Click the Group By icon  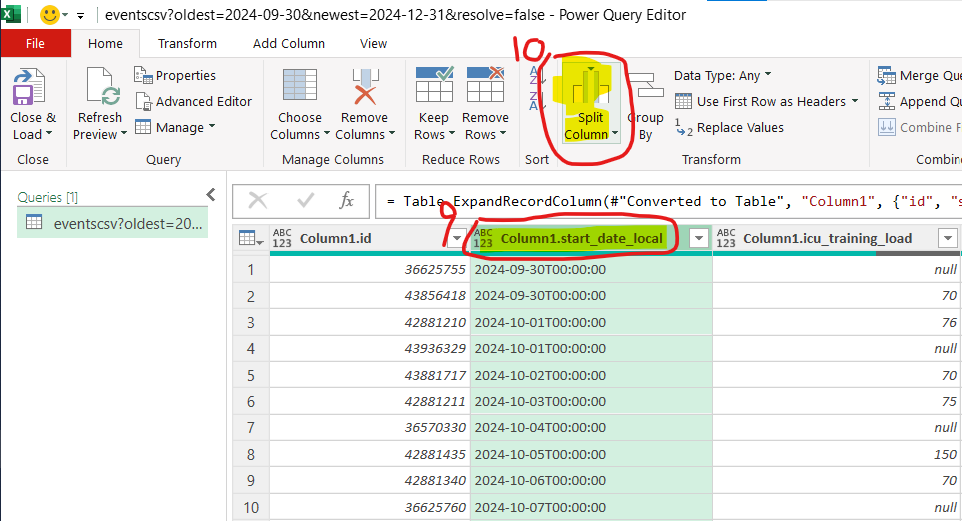click(x=647, y=86)
